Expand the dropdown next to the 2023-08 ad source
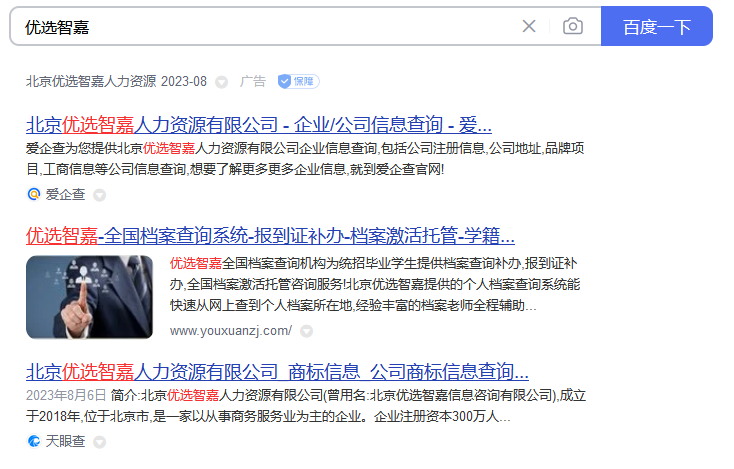 (x=221, y=82)
